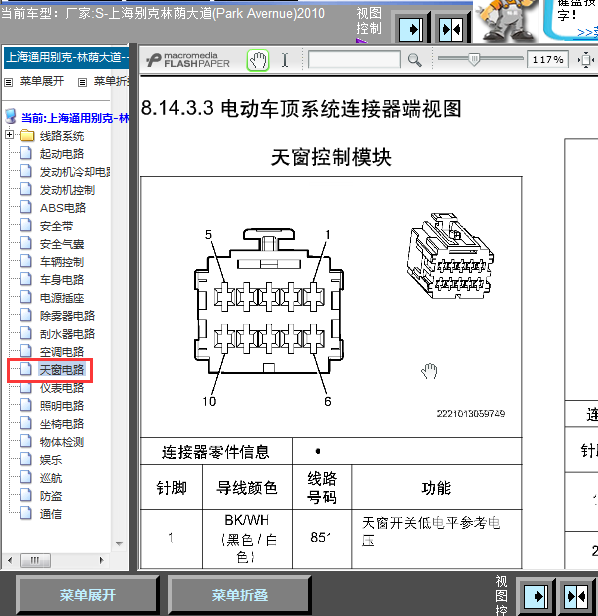Click the large 菜单展开 button at bottom
This screenshot has width=598, height=616.
pos(88,595)
